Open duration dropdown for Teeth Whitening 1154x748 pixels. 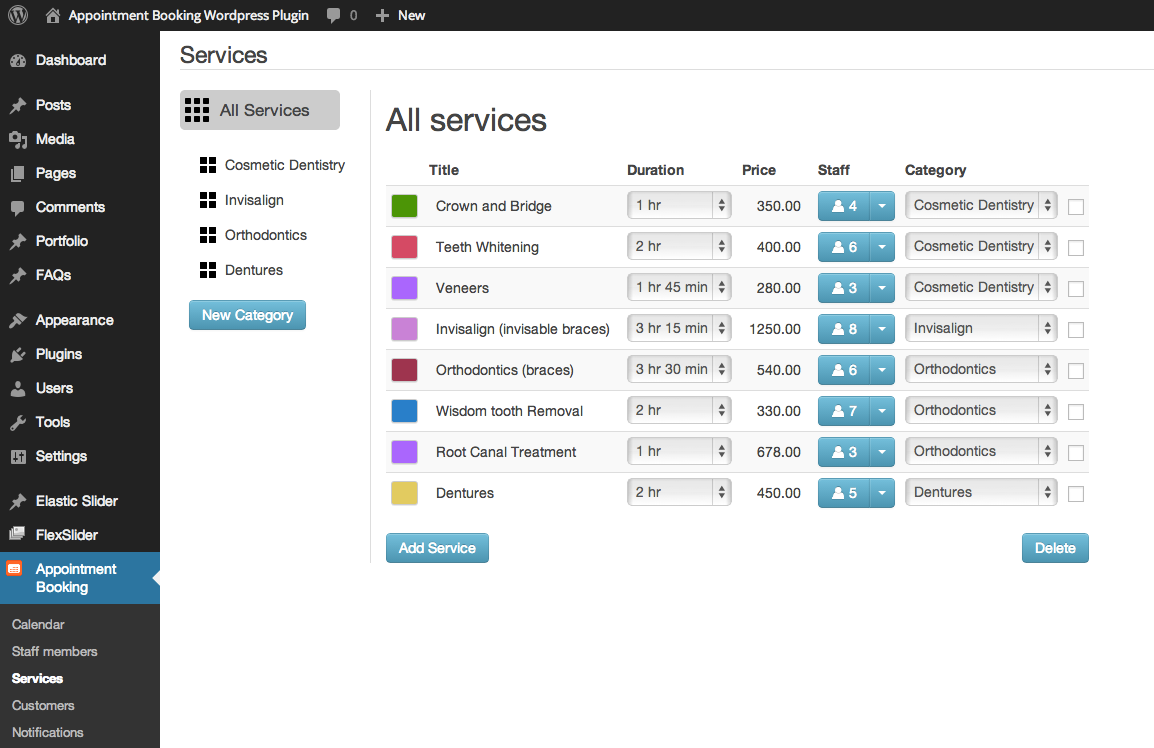tap(678, 246)
